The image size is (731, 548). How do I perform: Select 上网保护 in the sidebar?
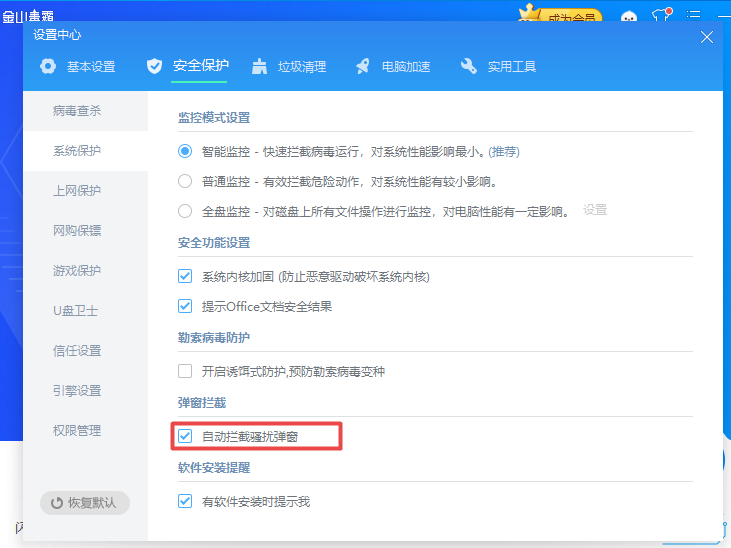(x=85, y=191)
